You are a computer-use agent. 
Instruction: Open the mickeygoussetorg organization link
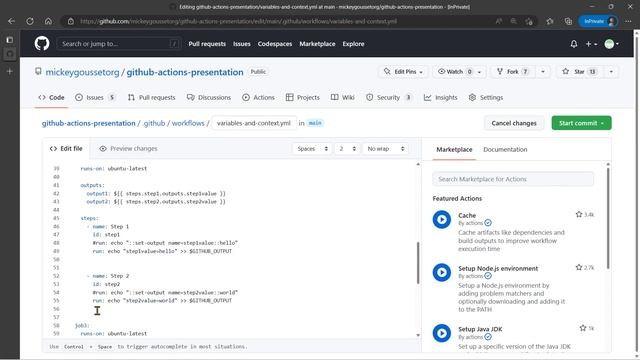pos(82,72)
